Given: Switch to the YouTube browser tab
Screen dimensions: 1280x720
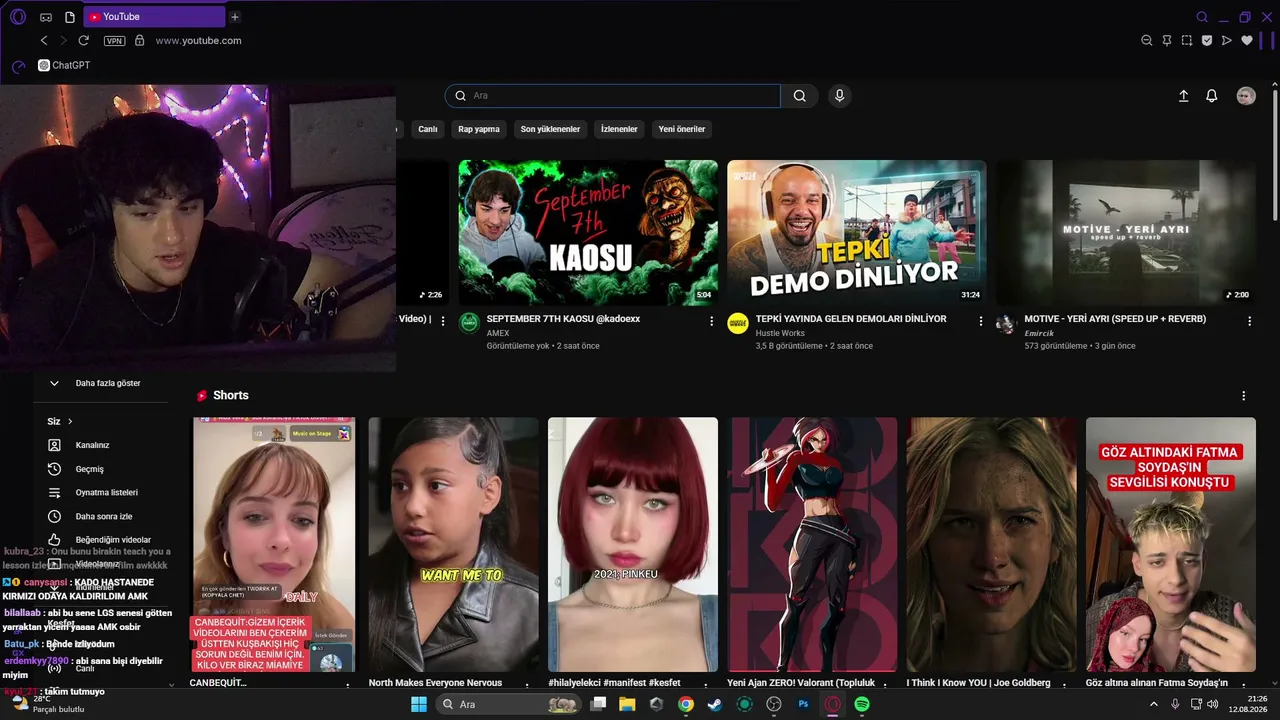Looking at the screenshot, I should point(154,17).
